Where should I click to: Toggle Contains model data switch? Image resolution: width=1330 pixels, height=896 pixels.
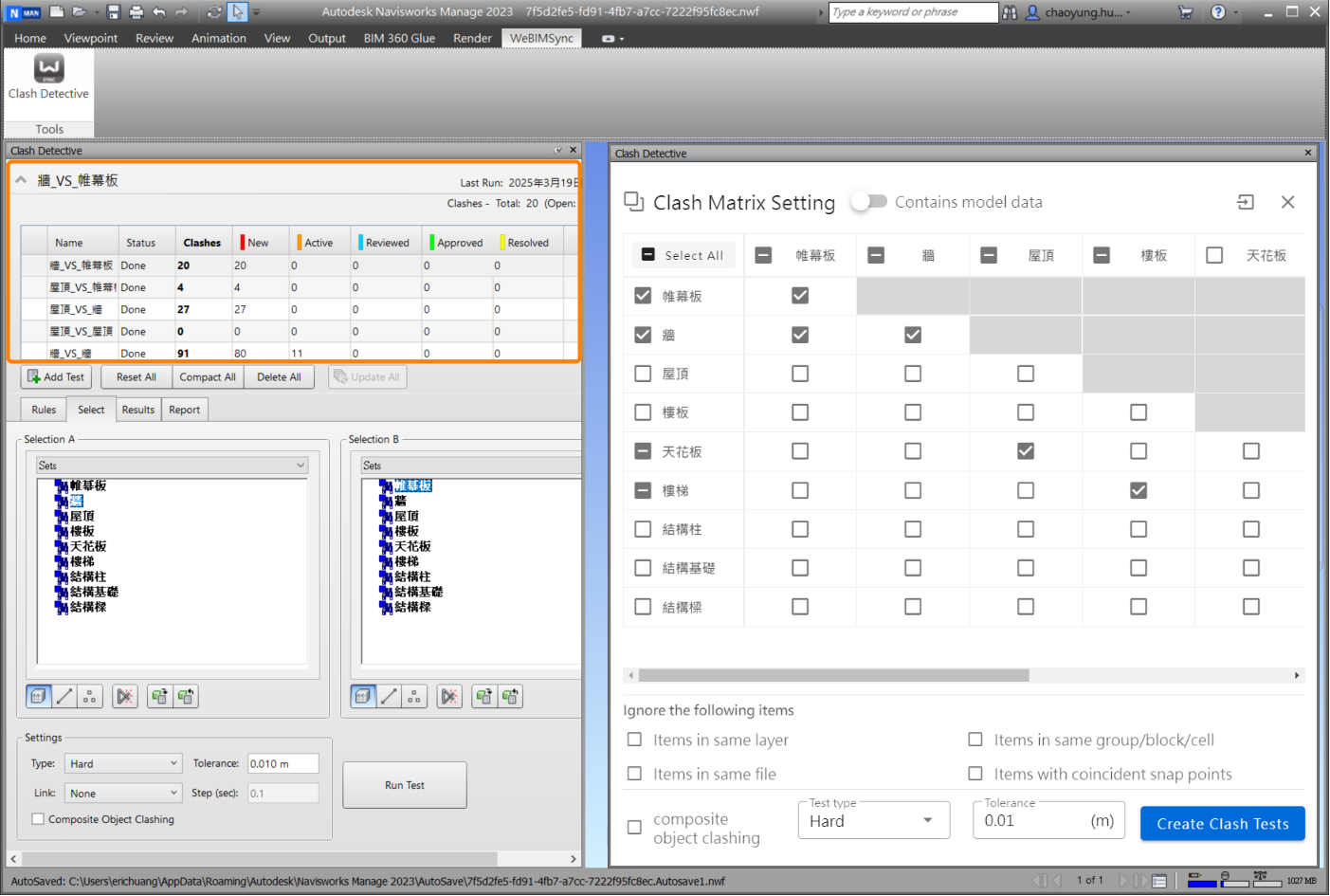click(x=868, y=202)
